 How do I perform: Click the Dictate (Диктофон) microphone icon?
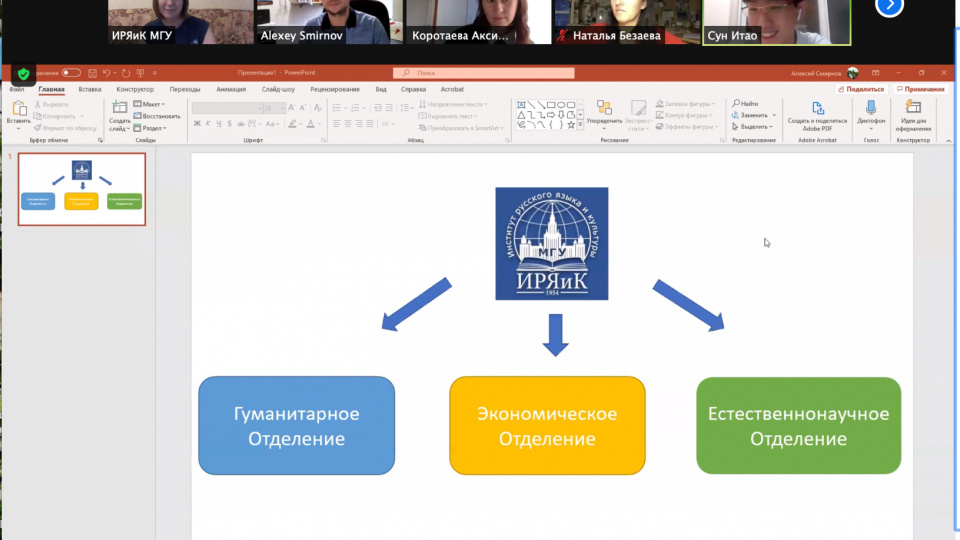[x=871, y=108]
